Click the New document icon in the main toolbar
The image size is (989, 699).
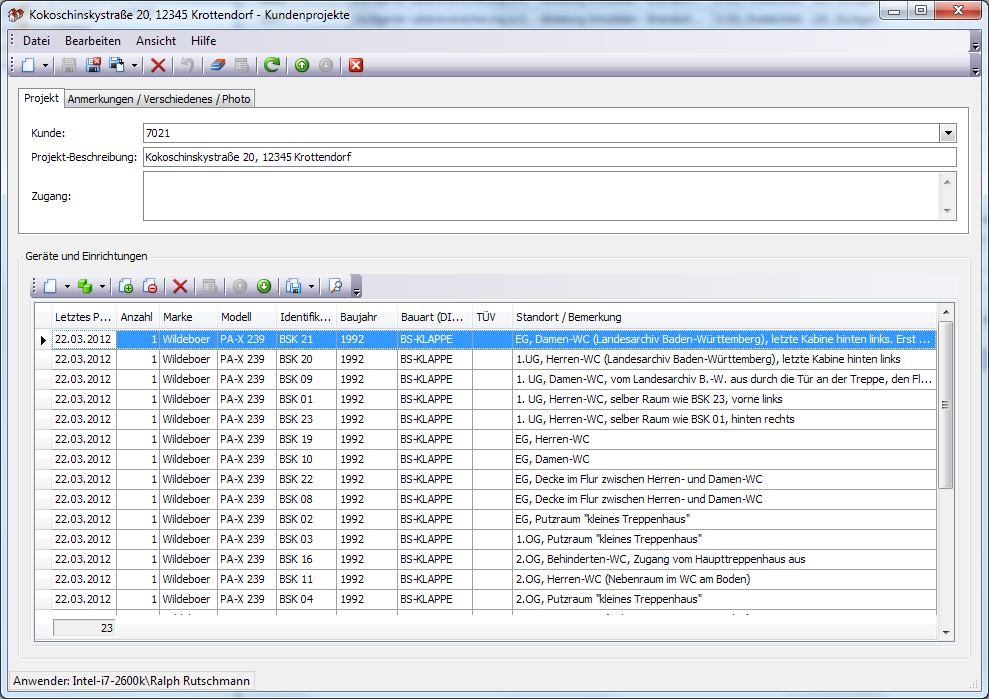pyautogui.click(x=28, y=65)
